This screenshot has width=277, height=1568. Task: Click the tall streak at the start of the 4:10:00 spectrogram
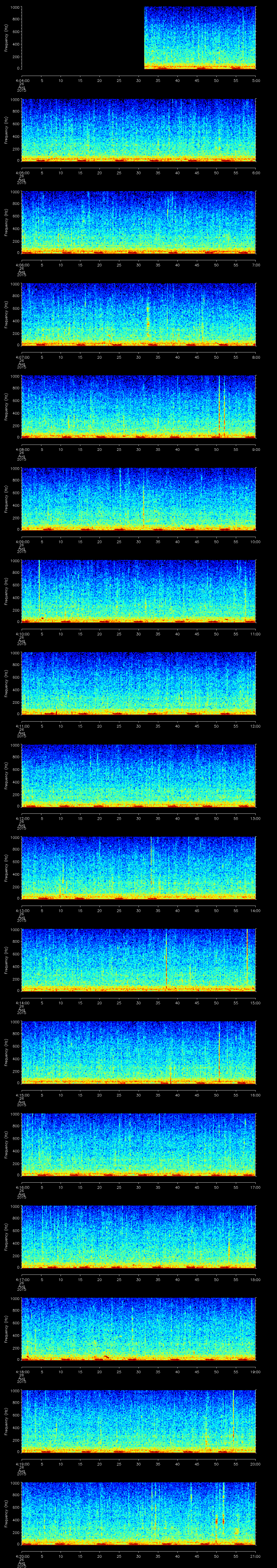click(x=39, y=587)
